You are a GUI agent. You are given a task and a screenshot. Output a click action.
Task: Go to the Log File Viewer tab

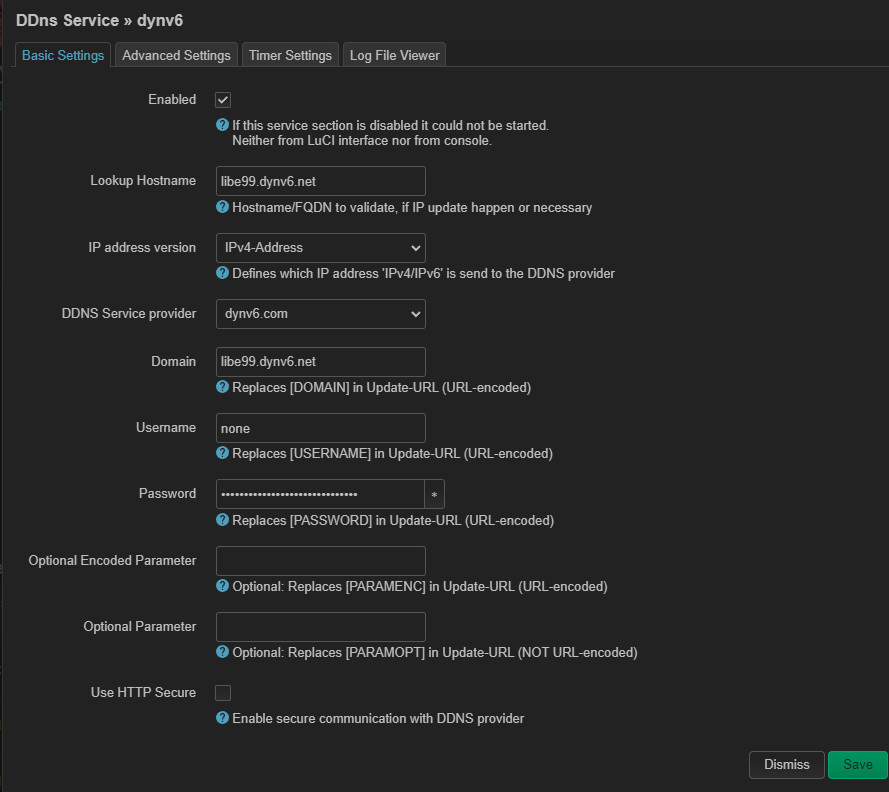394,55
